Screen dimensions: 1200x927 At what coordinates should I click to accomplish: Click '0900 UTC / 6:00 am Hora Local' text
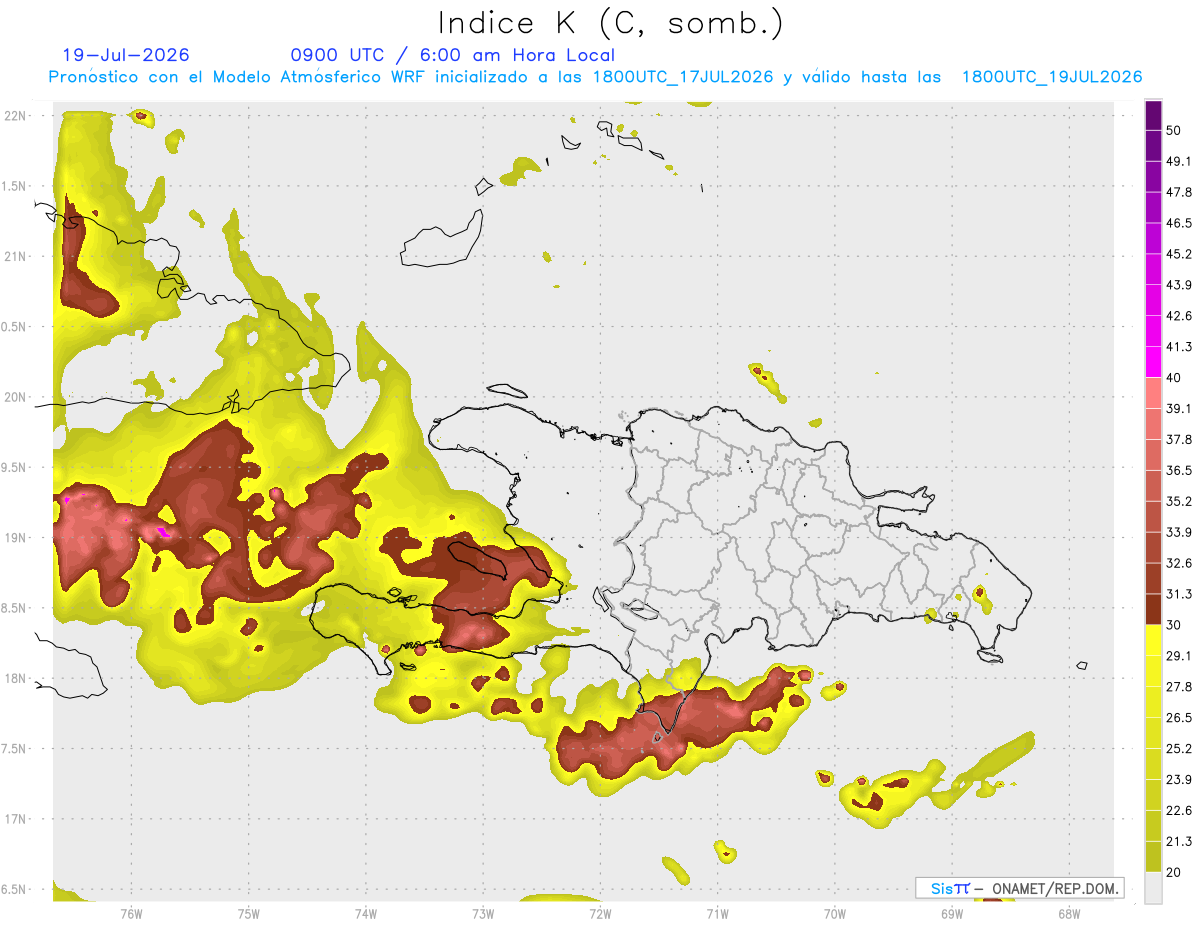(452, 55)
